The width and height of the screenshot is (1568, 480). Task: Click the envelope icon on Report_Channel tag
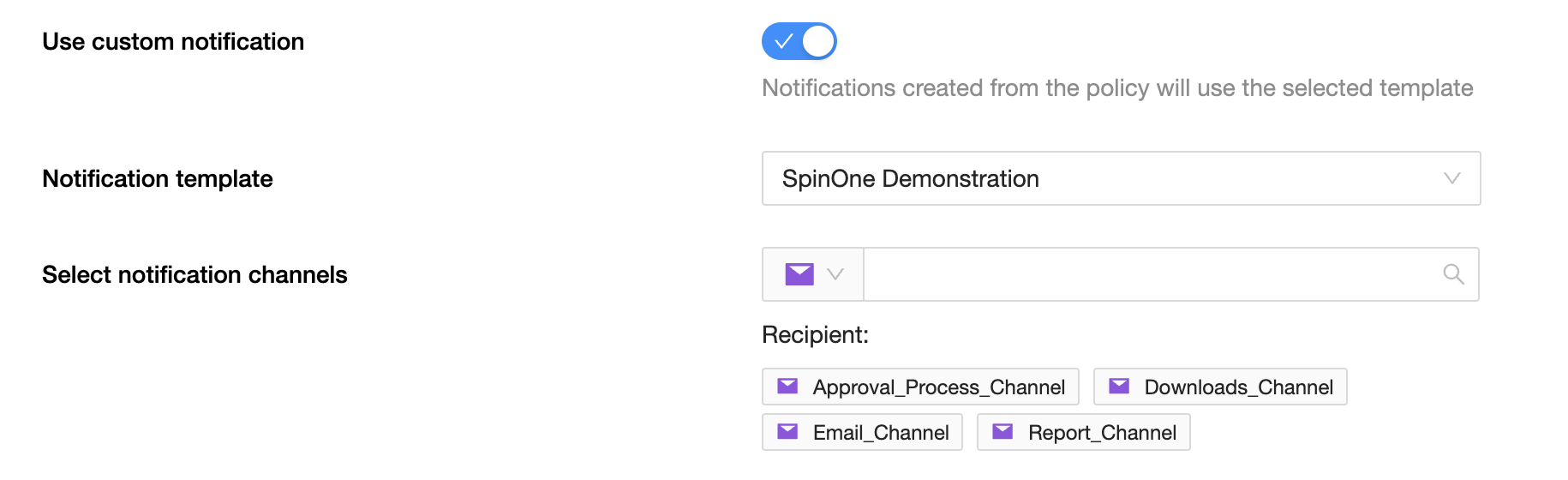[1002, 432]
